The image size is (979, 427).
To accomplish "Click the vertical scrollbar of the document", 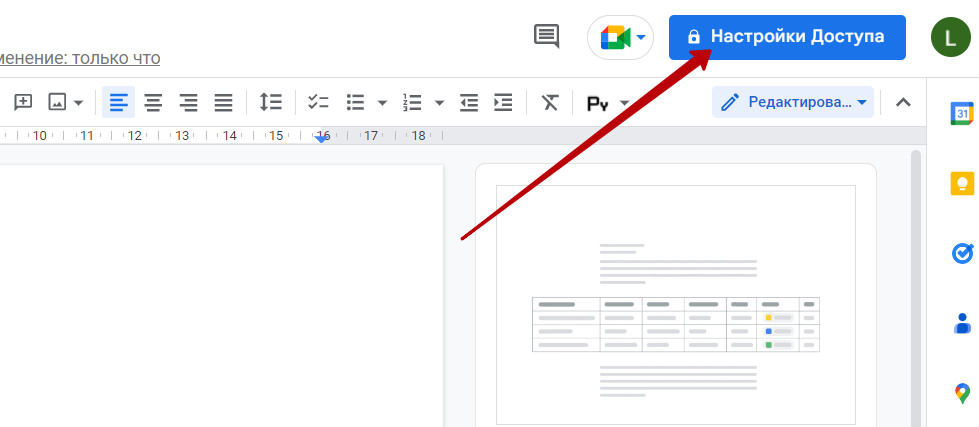I will pos(916,287).
